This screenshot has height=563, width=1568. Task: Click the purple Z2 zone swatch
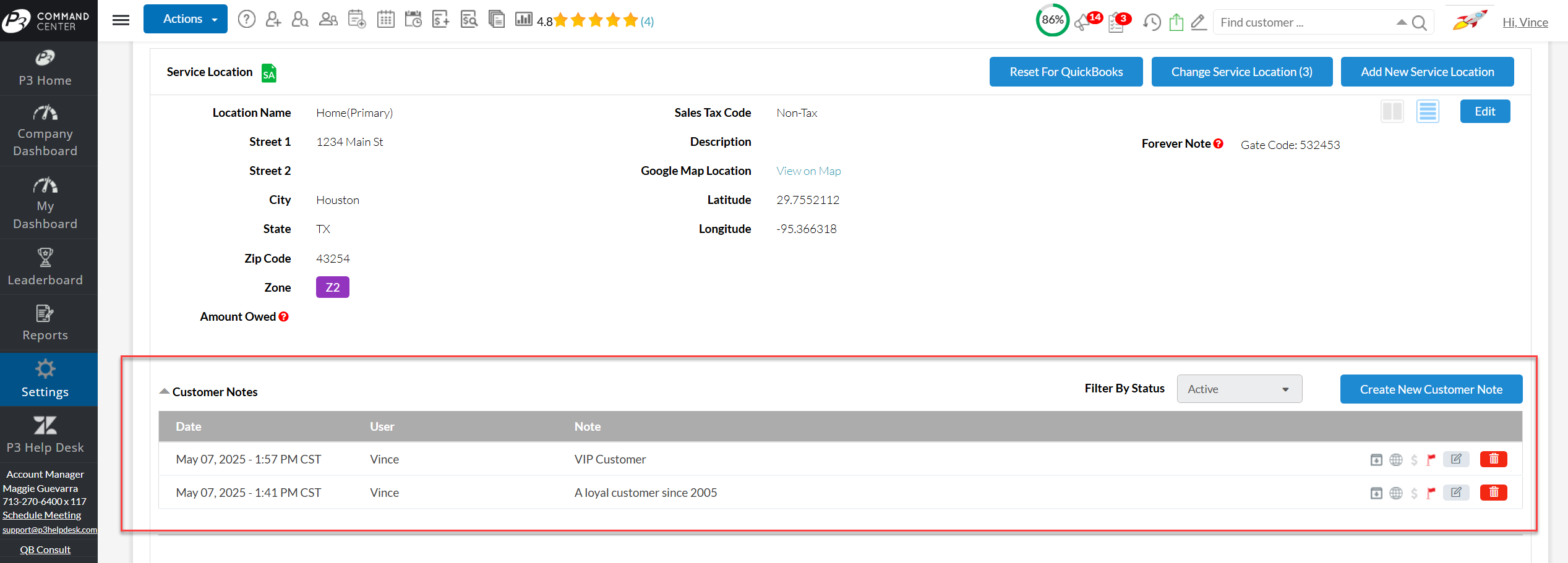332,287
